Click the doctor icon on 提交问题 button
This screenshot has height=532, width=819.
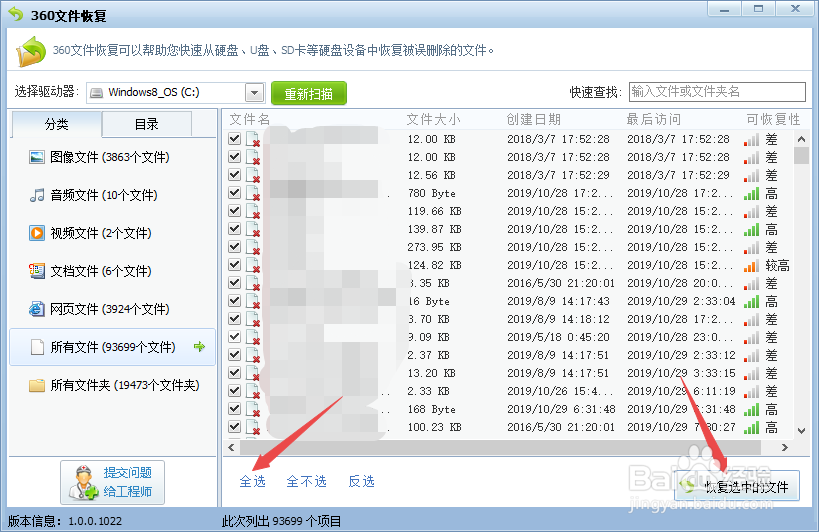pyautogui.click(x=84, y=482)
